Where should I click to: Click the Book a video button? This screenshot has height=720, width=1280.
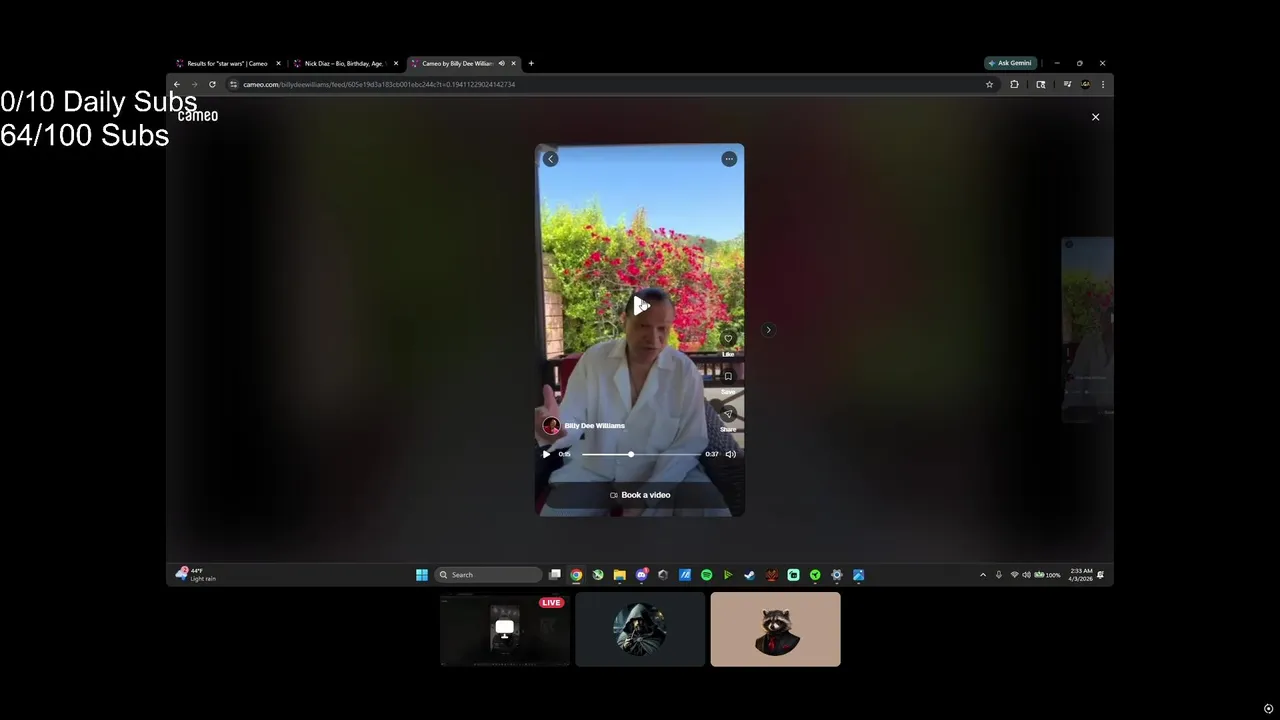[x=640, y=495]
